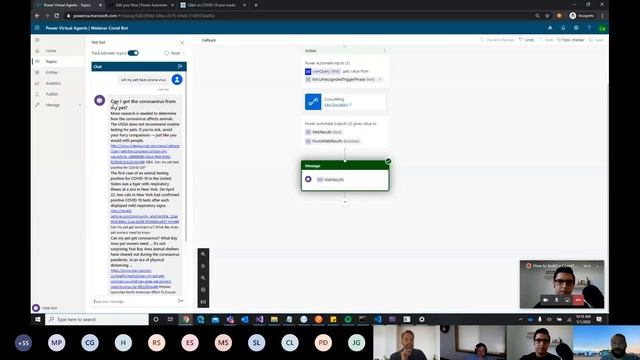Click FoundWebResults output variable

(x=333, y=141)
